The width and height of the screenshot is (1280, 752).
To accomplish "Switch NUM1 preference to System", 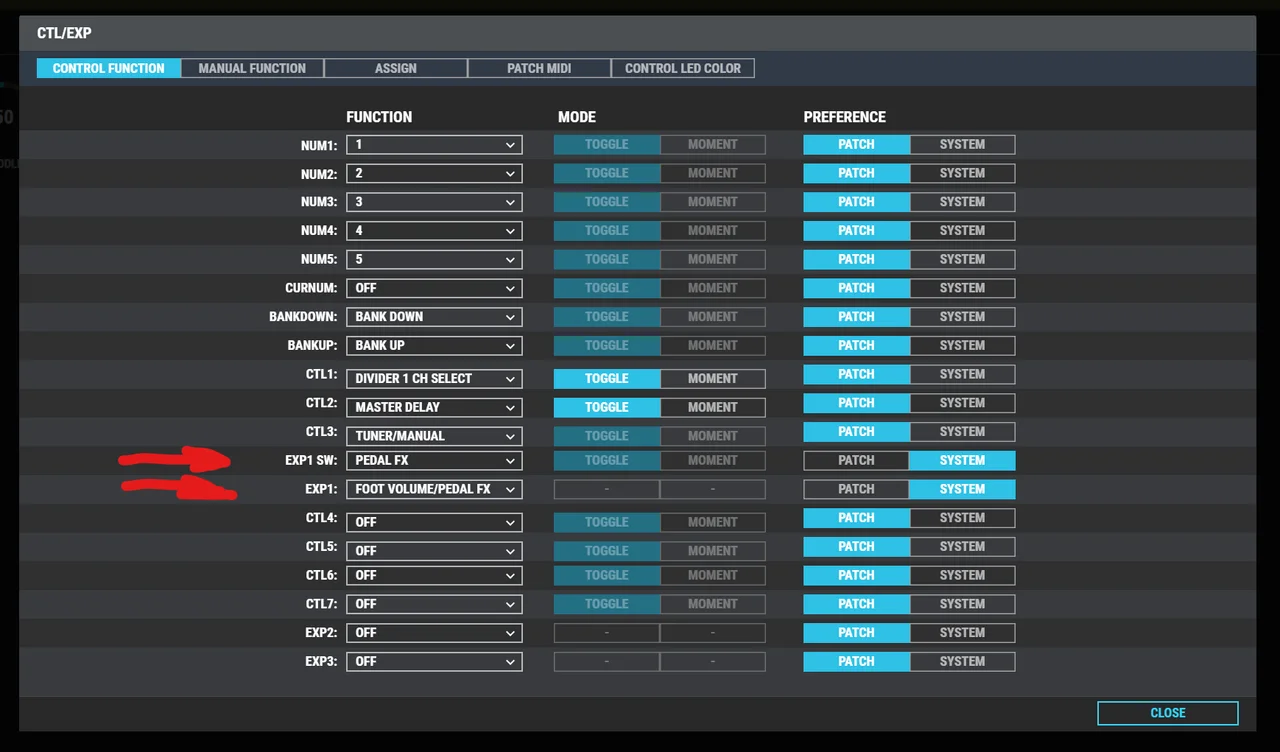I will point(962,145).
